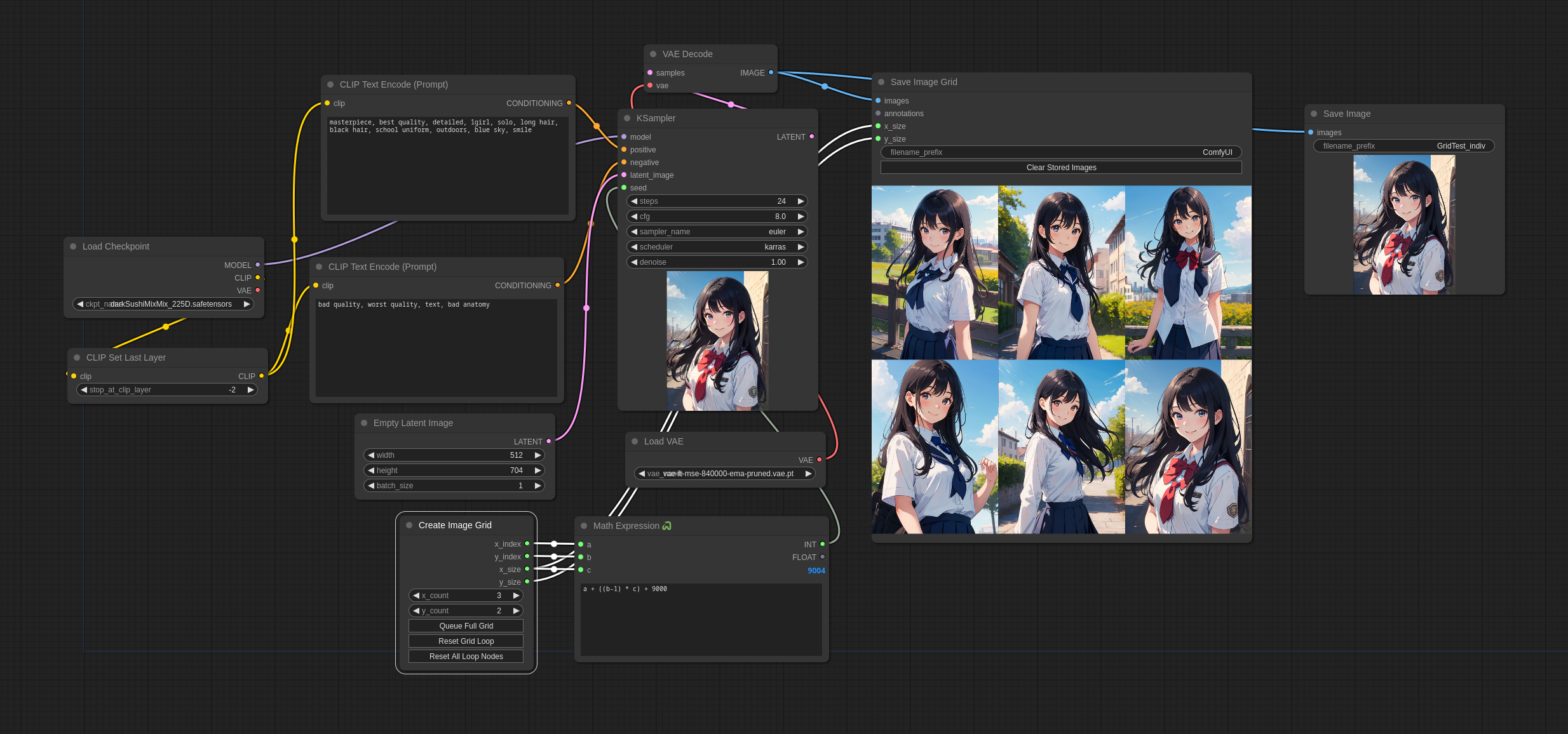Click the MODEL output socket on Load Checkpoint
Image resolution: width=1568 pixels, height=734 pixels.
tap(257, 265)
